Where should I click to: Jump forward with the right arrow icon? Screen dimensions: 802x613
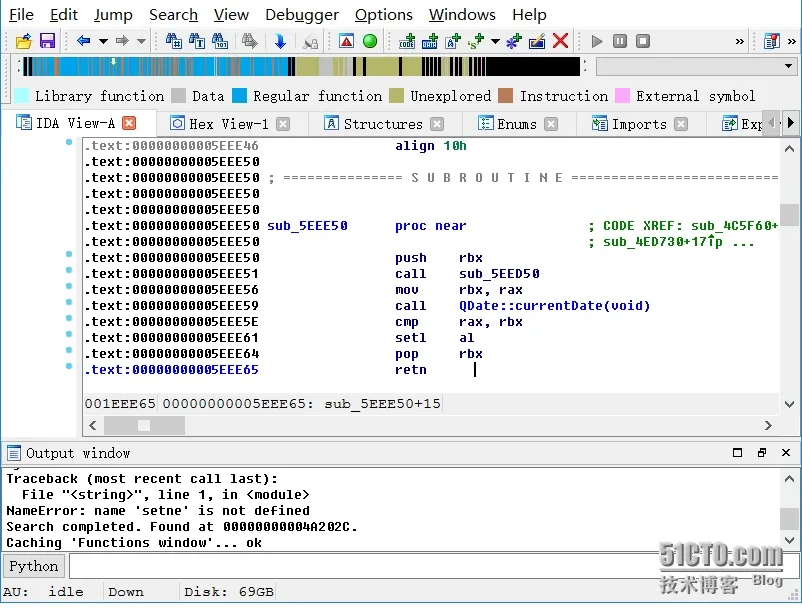[122, 41]
